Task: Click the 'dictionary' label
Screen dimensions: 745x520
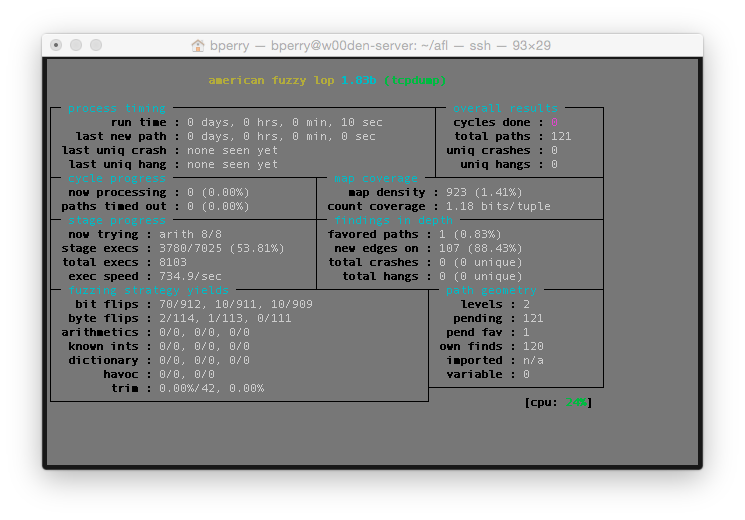Action: coord(103,360)
